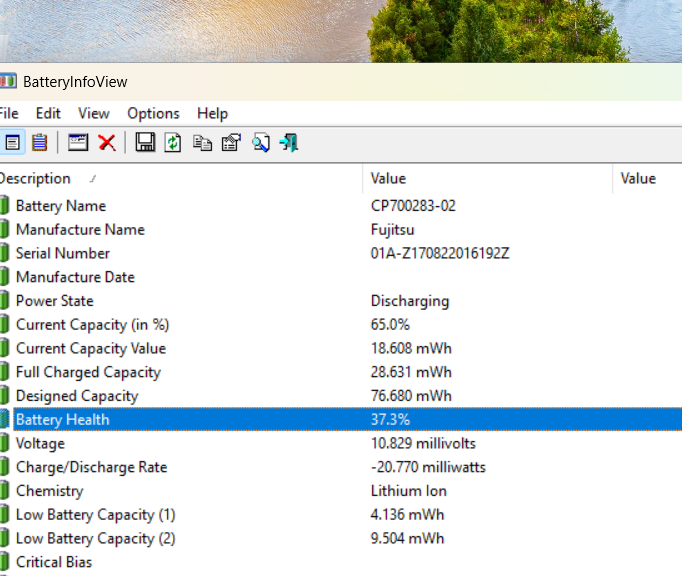Click the -20.770 milliwatts value
The width and height of the screenshot is (682, 576).
(x=428, y=467)
